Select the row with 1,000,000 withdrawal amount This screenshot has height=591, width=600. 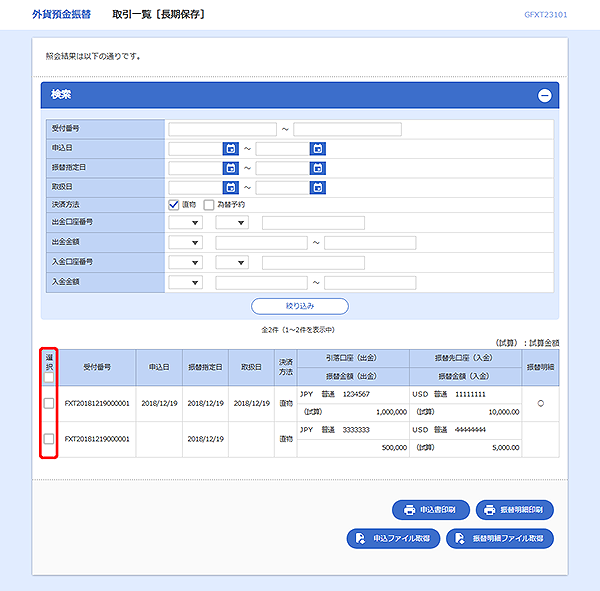point(49,403)
